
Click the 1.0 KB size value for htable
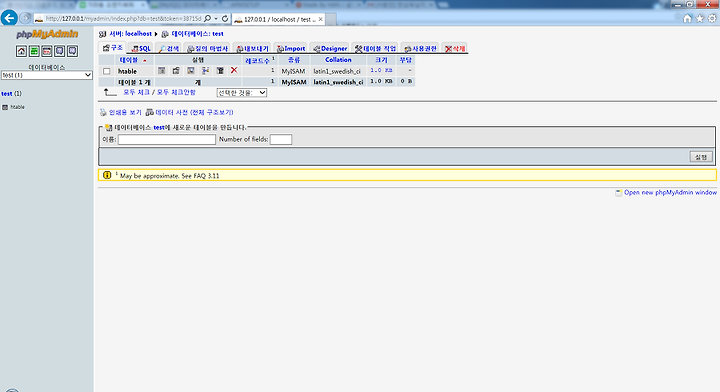[x=381, y=70]
